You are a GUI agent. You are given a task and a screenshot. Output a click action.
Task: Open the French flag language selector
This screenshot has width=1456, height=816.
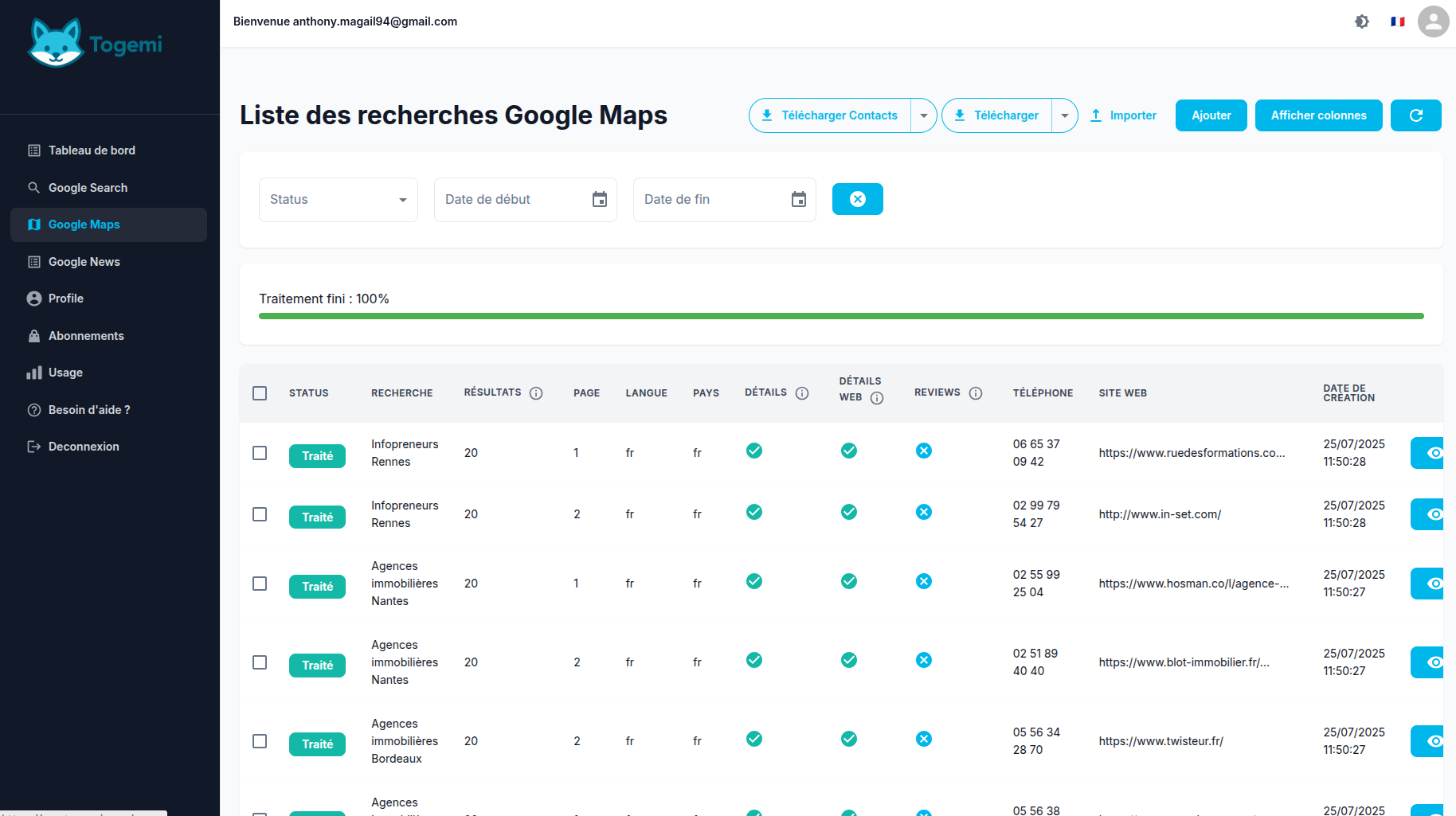point(1398,21)
